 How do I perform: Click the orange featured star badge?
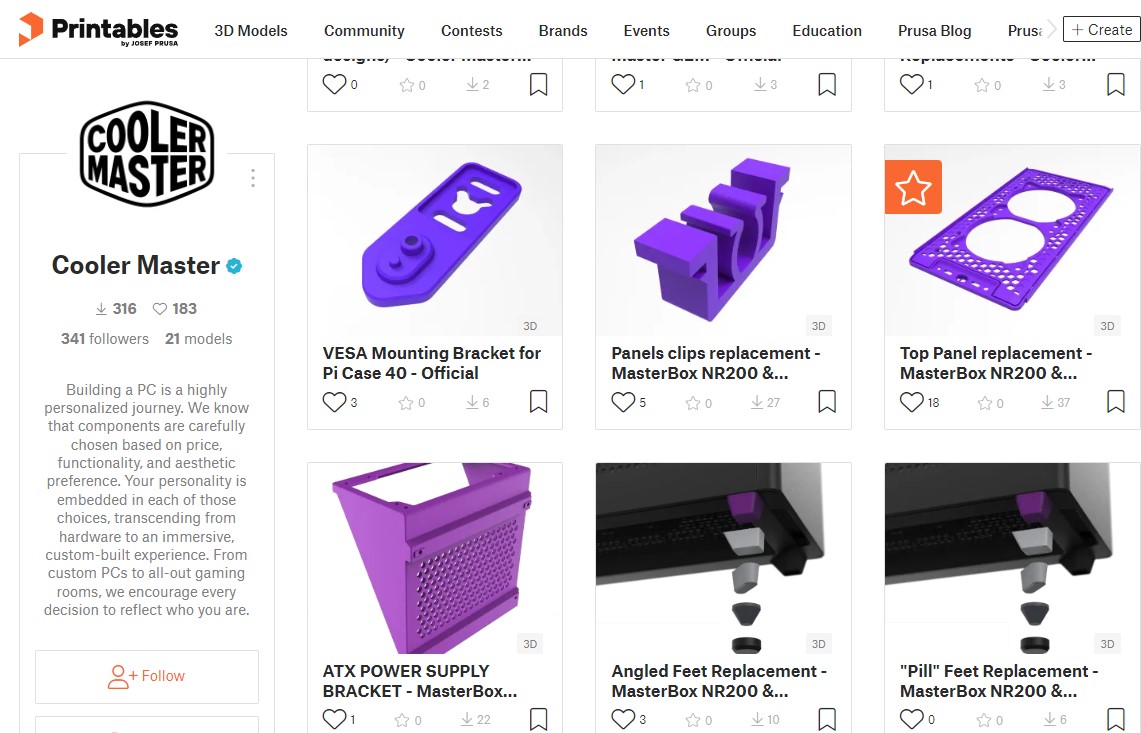tap(912, 186)
